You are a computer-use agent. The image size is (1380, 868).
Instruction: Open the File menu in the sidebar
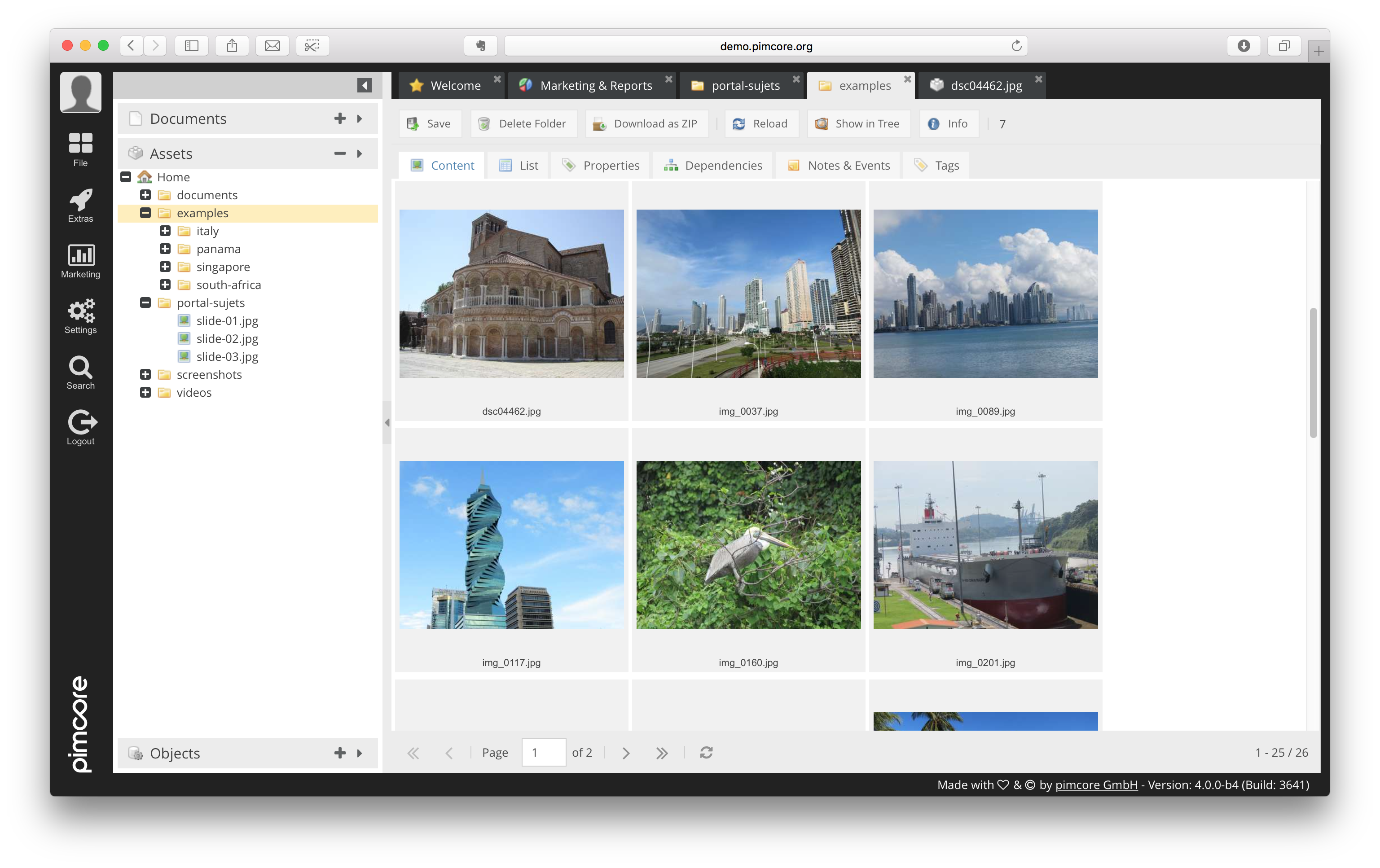tap(80, 149)
